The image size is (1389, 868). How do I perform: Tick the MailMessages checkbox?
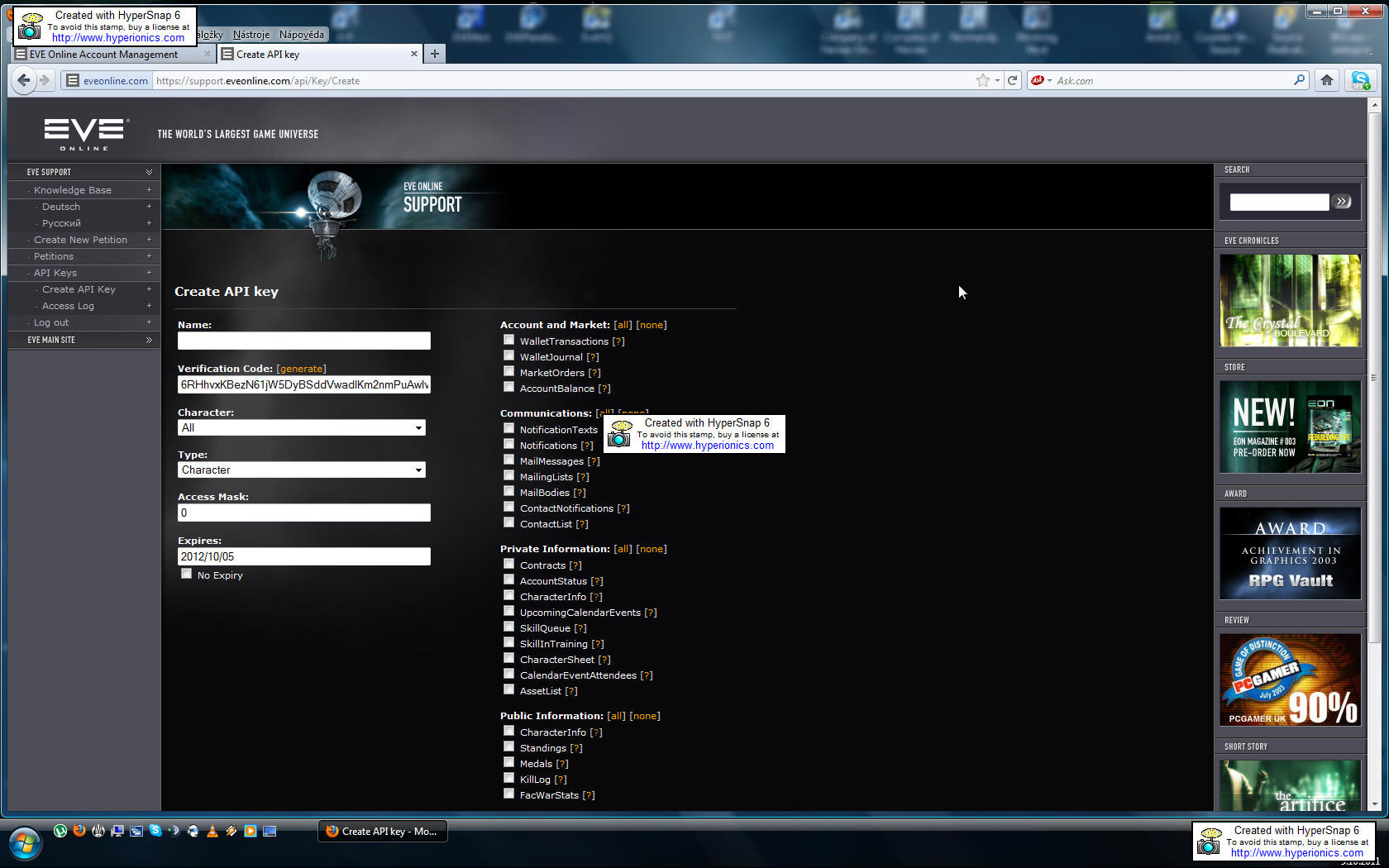[x=509, y=460]
